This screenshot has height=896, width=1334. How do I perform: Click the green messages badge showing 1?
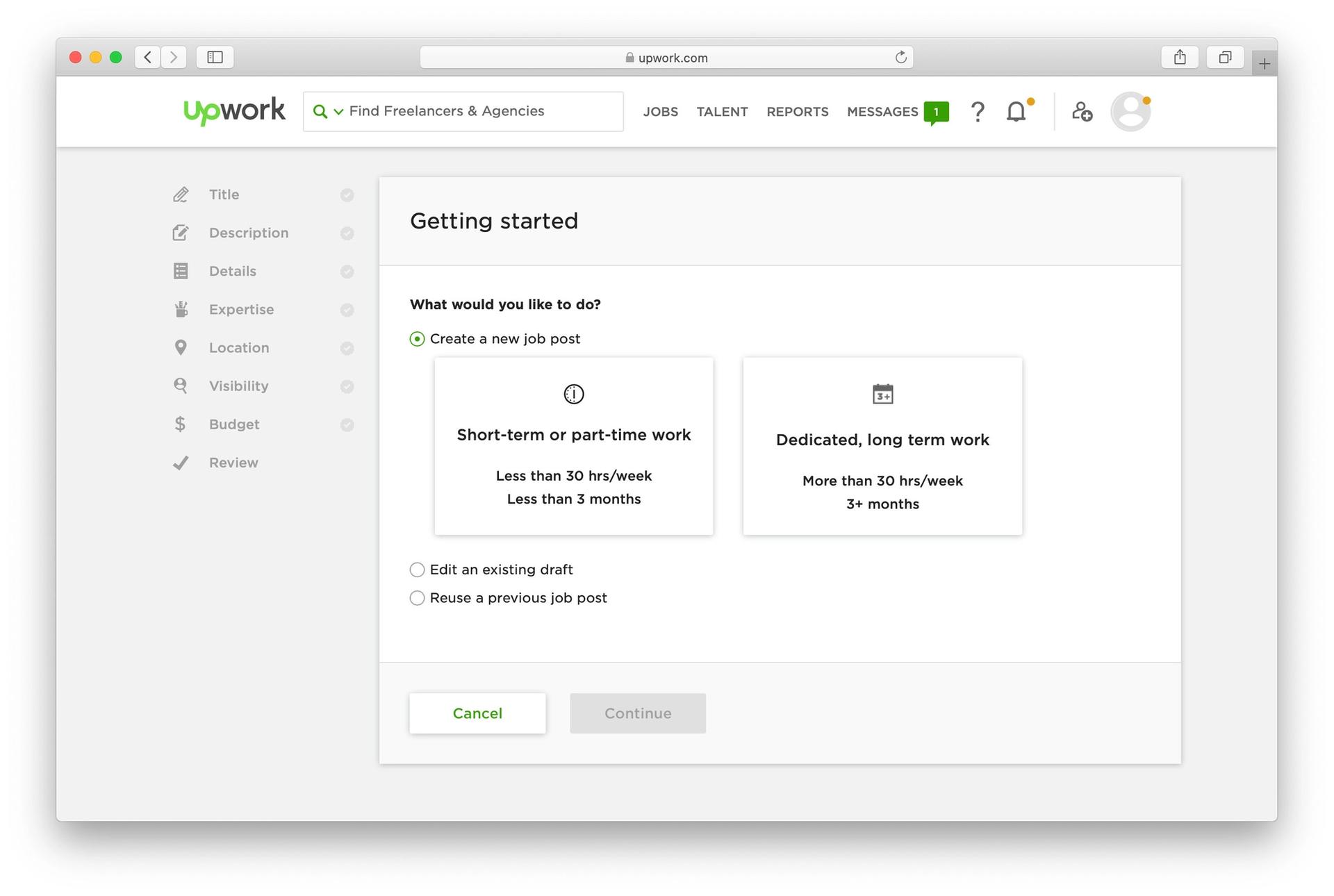tap(936, 113)
